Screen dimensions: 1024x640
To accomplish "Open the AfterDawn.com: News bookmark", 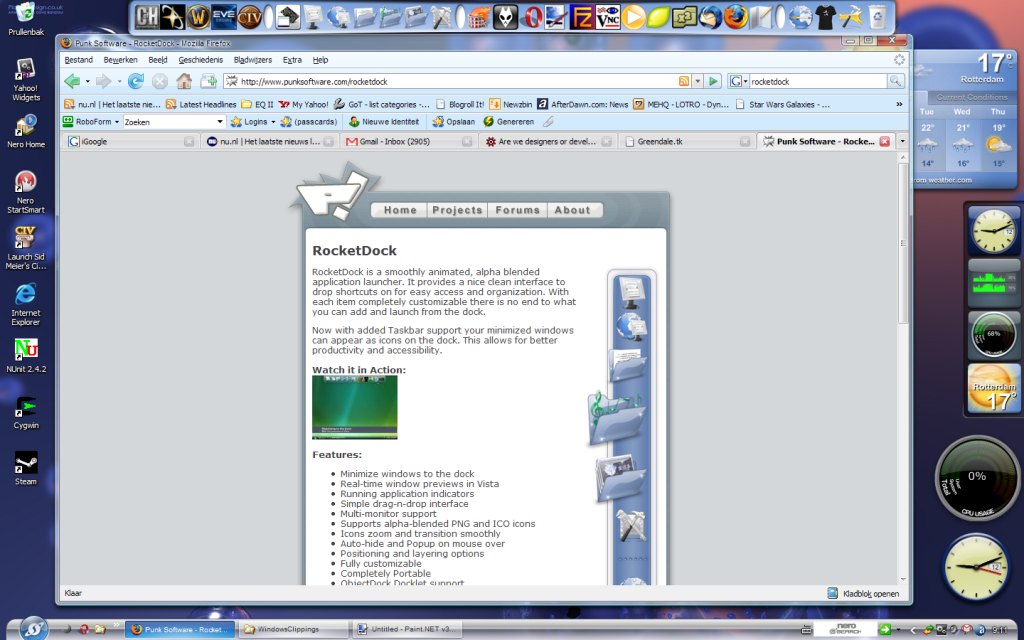I will pos(583,104).
